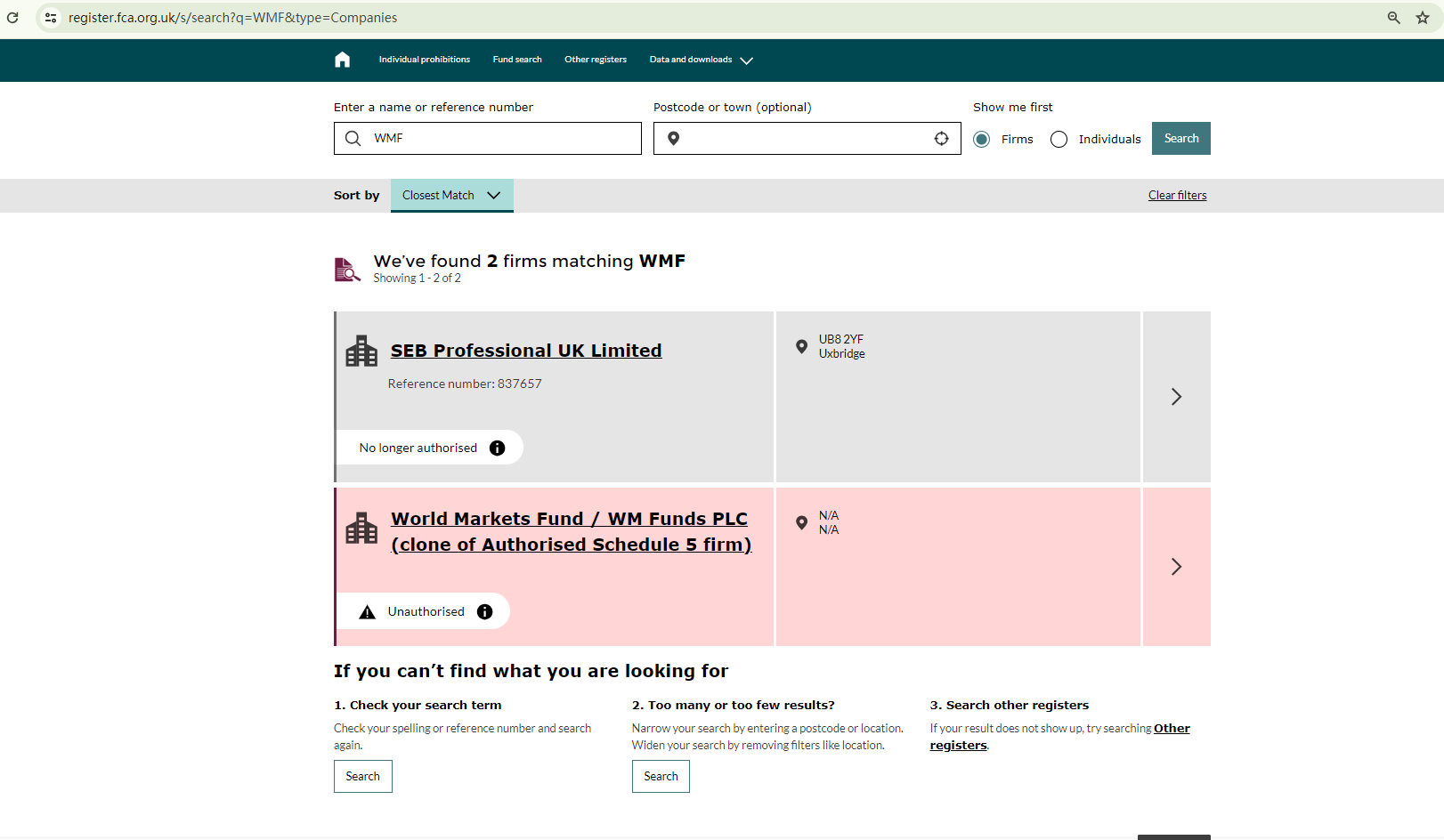The height and width of the screenshot is (840, 1444).
Task: Click the zoom magnifier icon in address bar
Action: click(1394, 18)
